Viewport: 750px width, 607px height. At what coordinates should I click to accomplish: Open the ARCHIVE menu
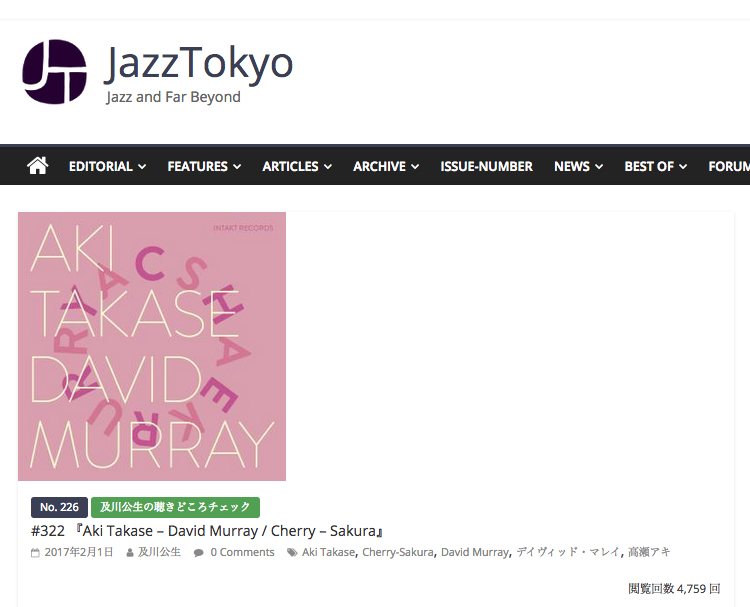coord(386,166)
